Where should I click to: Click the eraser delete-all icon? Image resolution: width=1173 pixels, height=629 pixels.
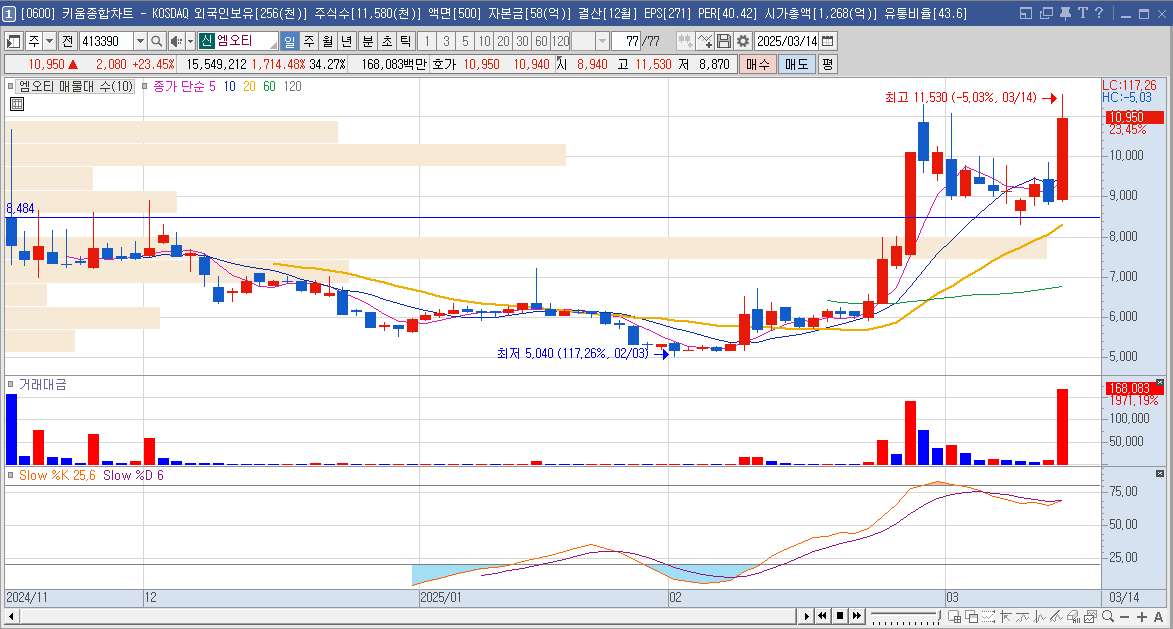(1073, 616)
